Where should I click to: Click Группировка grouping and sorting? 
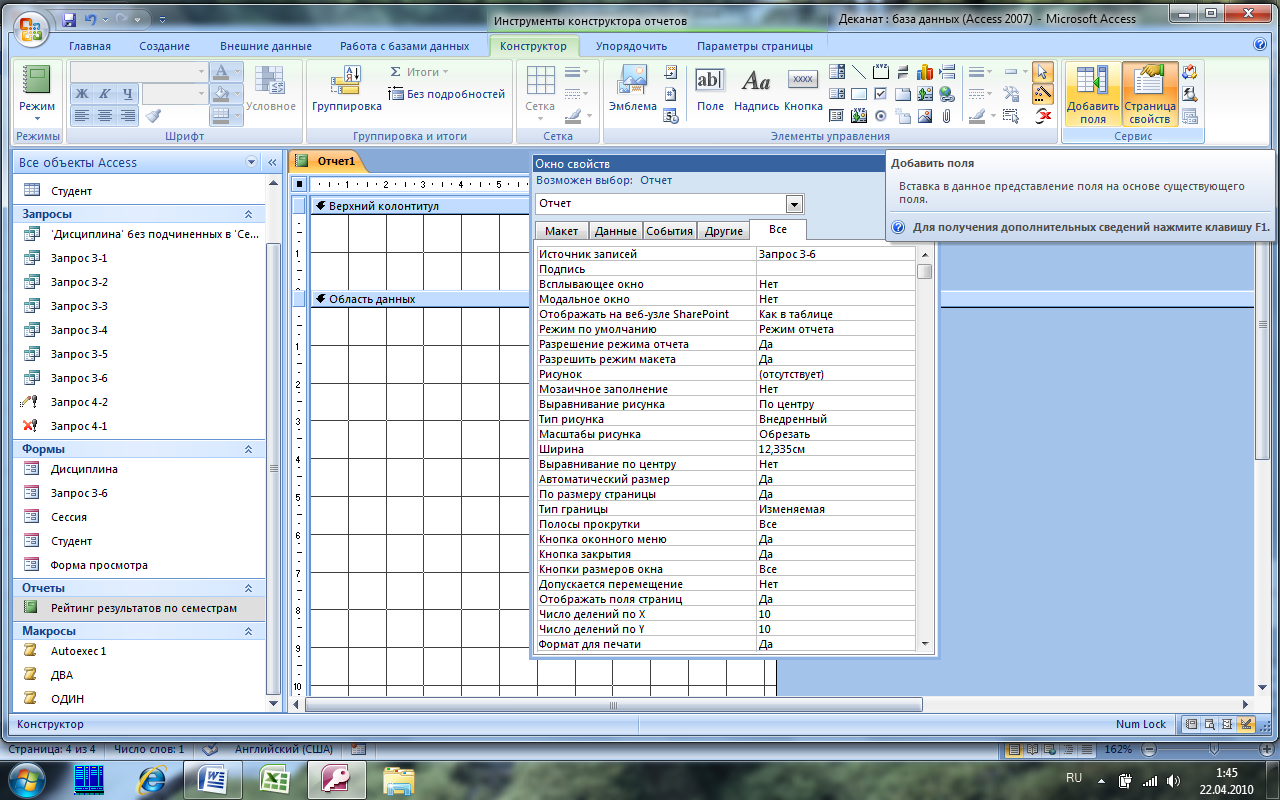tap(346, 90)
